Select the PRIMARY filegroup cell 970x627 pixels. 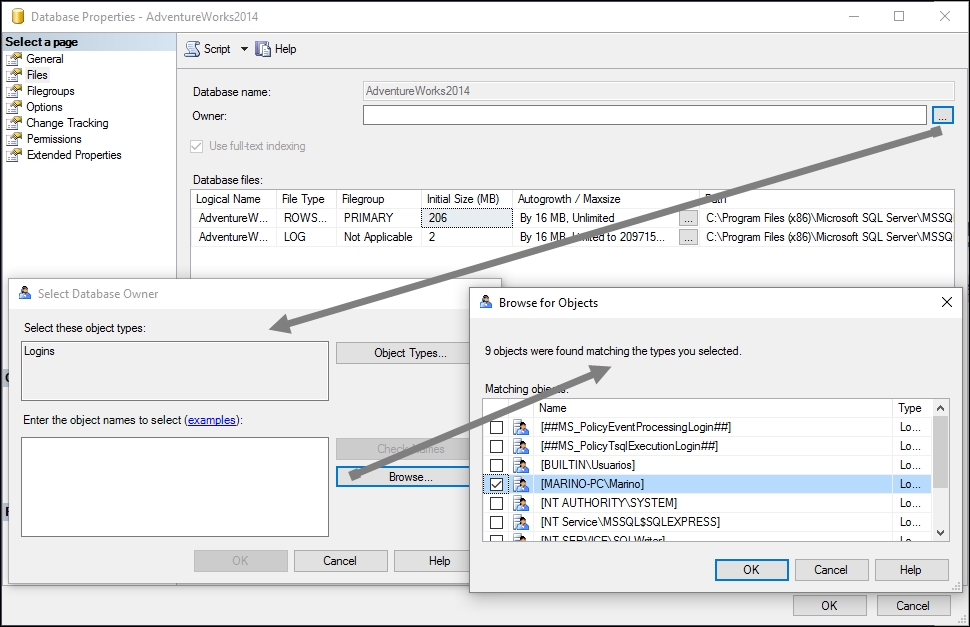tap(379, 218)
